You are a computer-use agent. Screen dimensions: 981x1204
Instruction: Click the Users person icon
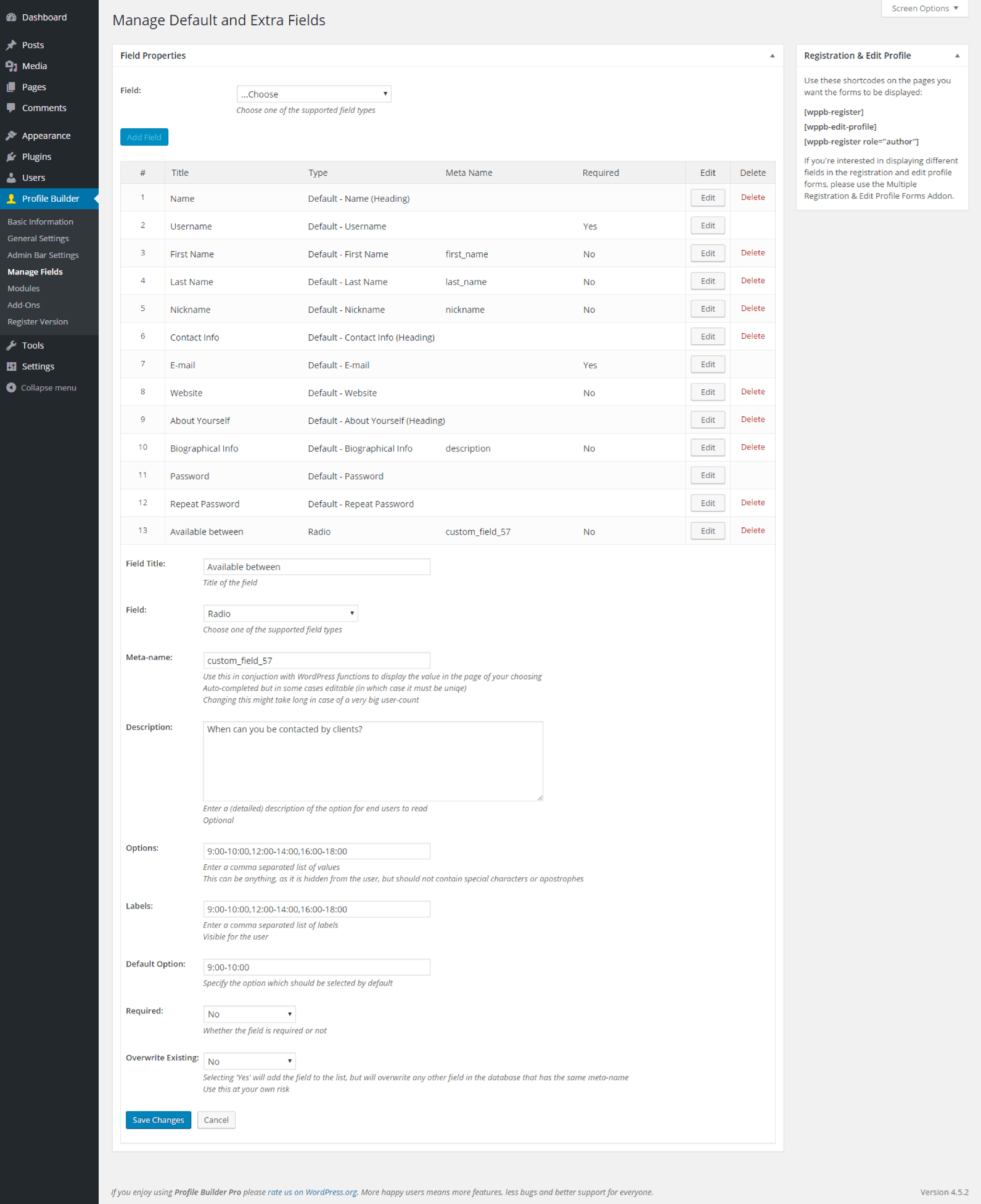click(11, 178)
